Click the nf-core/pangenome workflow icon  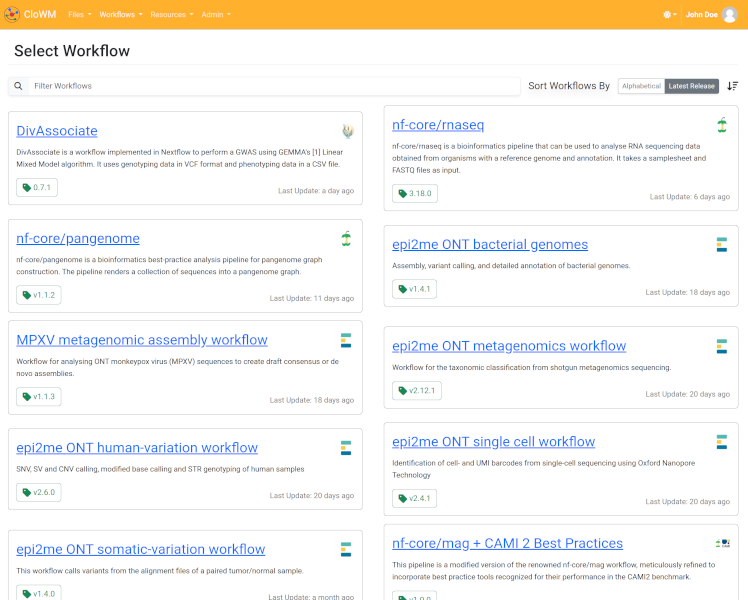346,238
